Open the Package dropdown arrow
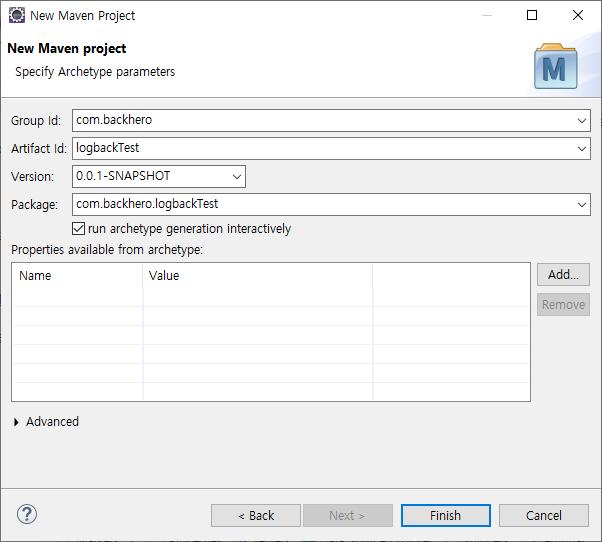This screenshot has width=602, height=542. pos(581,205)
